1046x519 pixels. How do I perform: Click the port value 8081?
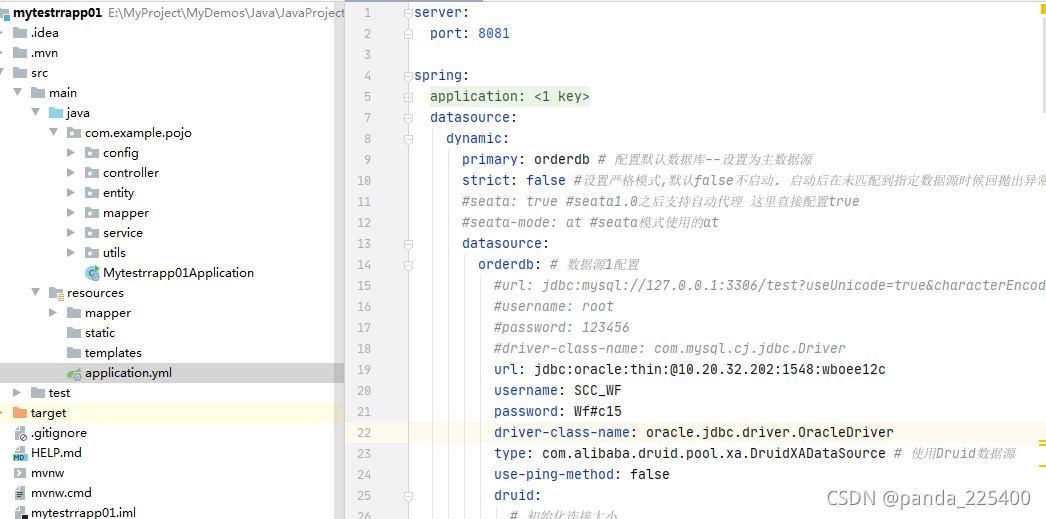coord(494,33)
